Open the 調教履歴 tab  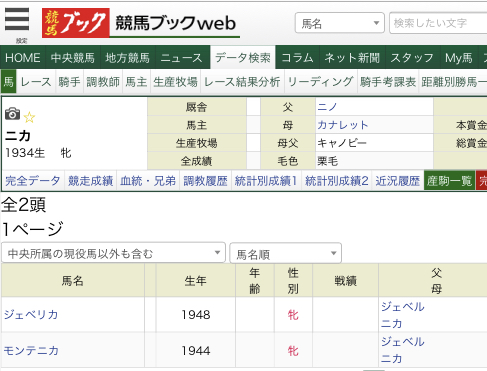coord(205,181)
